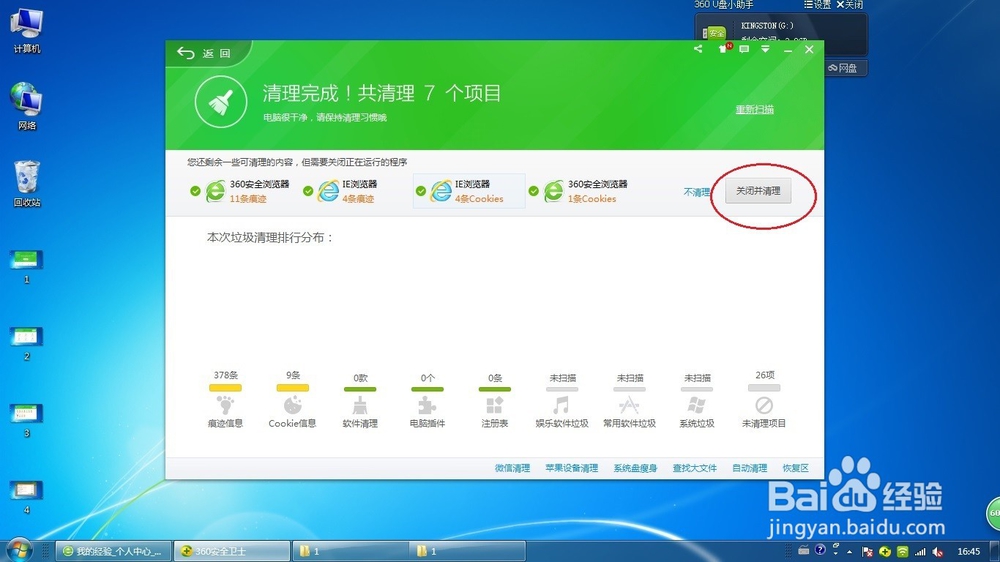1000x562 pixels.
Task: Click the muted volume speaker tray icon
Action: (x=938, y=552)
